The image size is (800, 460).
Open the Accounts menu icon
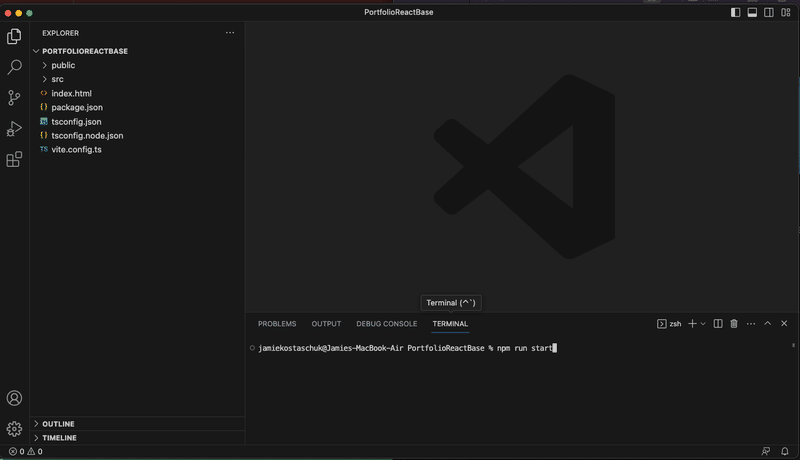click(14, 398)
